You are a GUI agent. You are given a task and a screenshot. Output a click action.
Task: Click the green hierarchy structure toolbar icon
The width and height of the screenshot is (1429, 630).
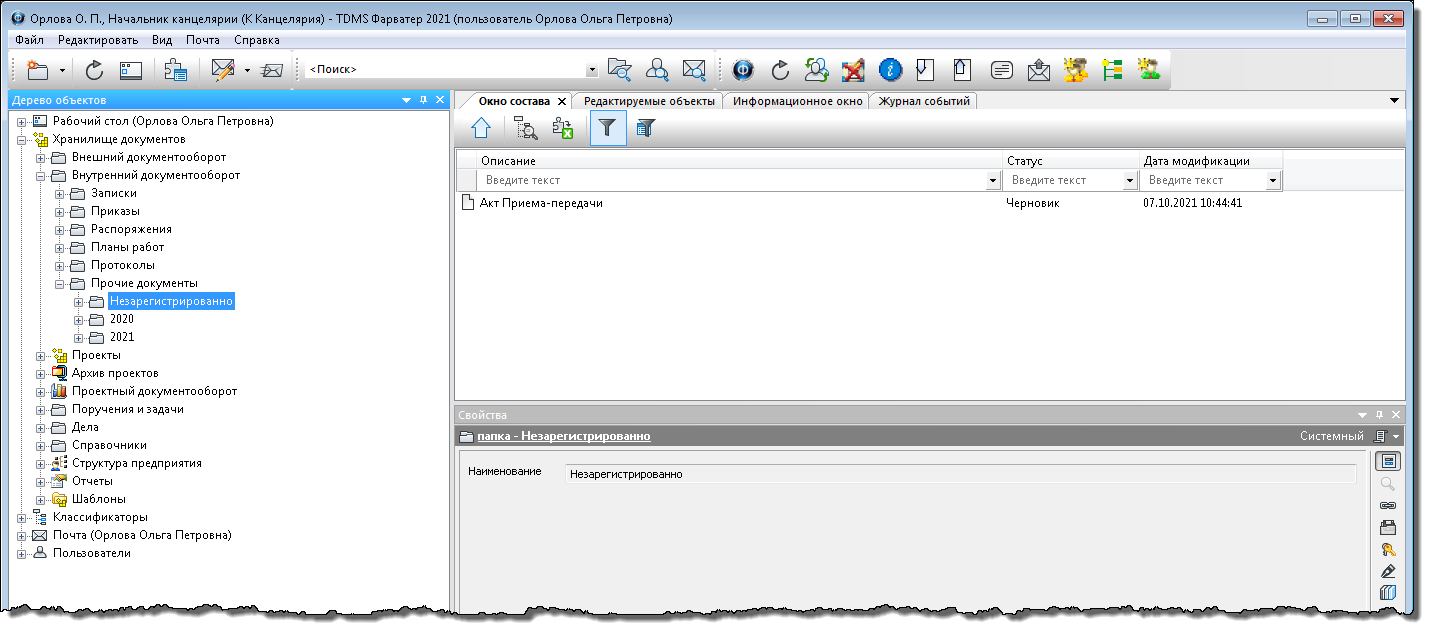click(1112, 70)
